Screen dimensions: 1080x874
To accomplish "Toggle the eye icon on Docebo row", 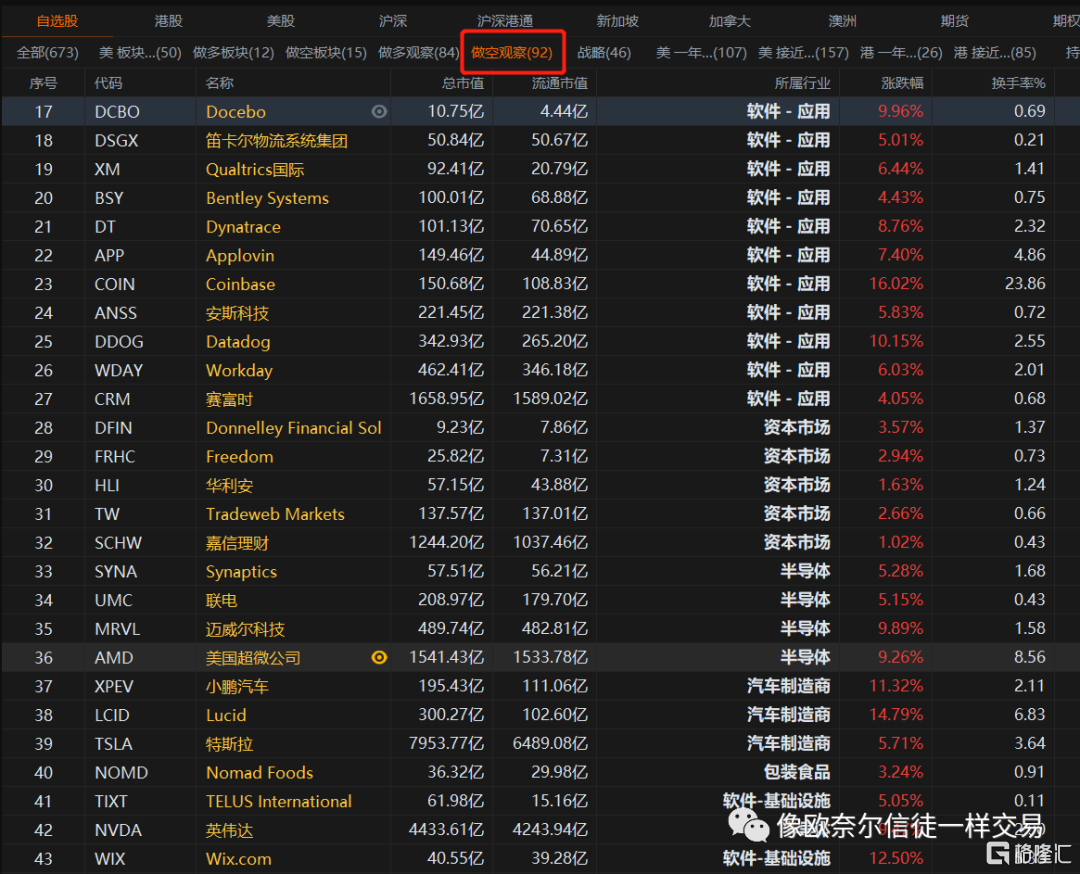I will (x=379, y=112).
